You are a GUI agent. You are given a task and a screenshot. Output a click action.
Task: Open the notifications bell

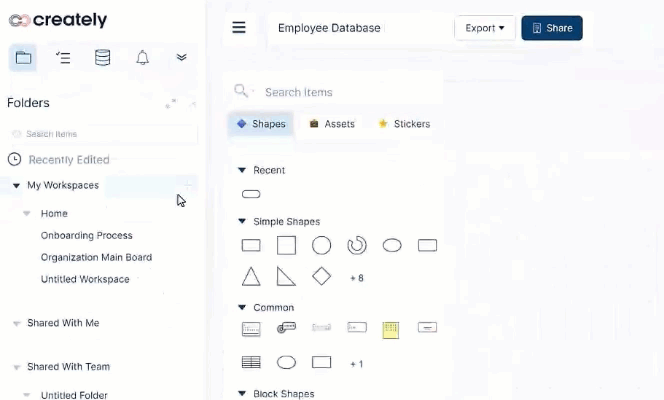coord(142,58)
